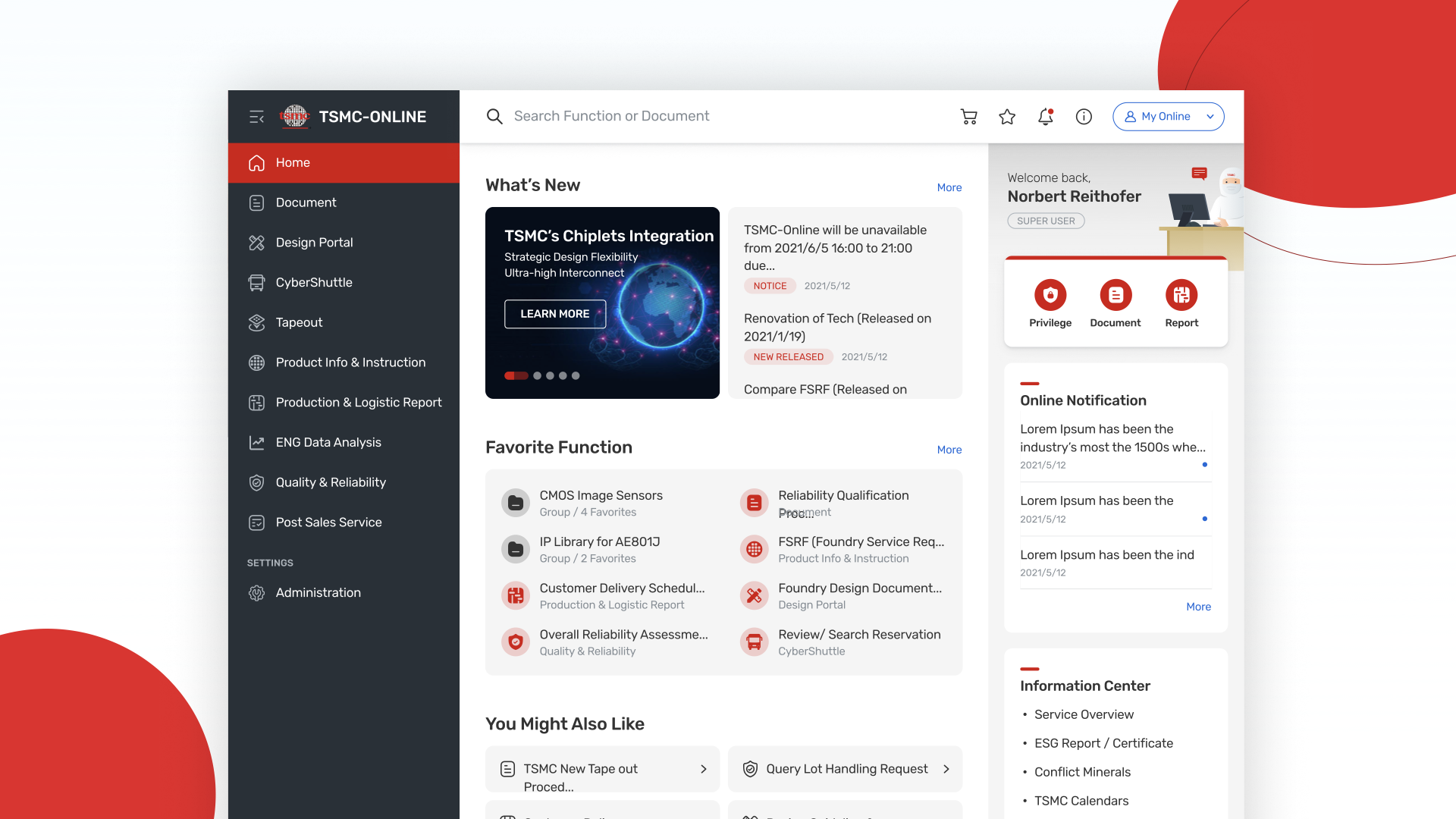
Task: Click the FSRF globe icon
Action: click(754, 549)
